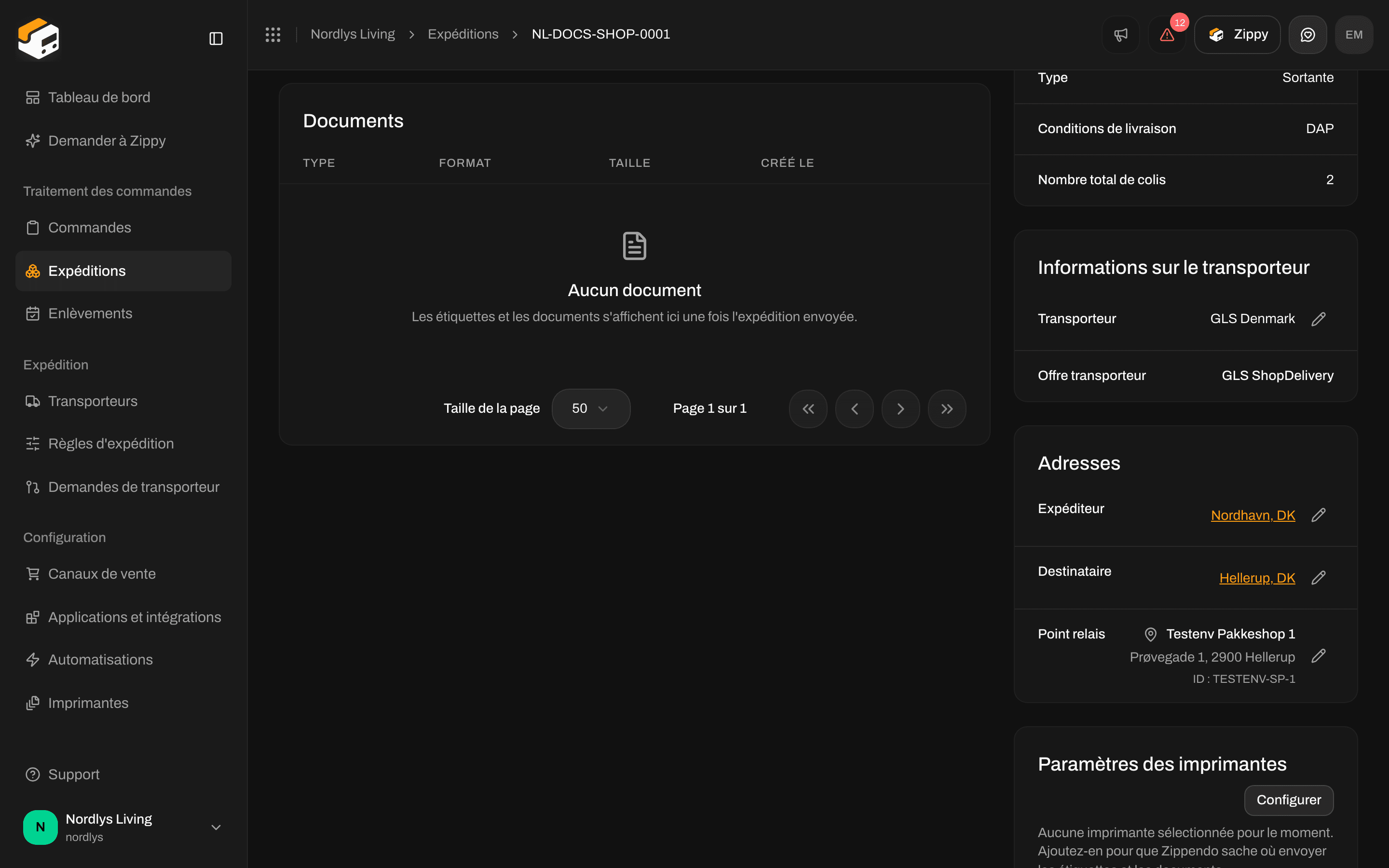Go to Commandes

pyautogui.click(x=123, y=227)
